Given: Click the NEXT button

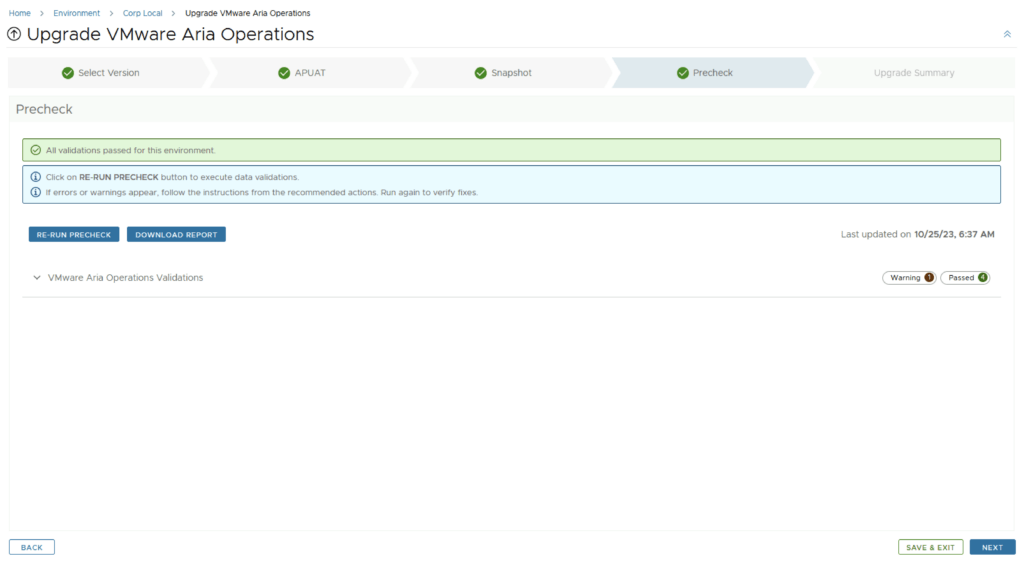Looking at the screenshot, I should (x=992, y=547).
